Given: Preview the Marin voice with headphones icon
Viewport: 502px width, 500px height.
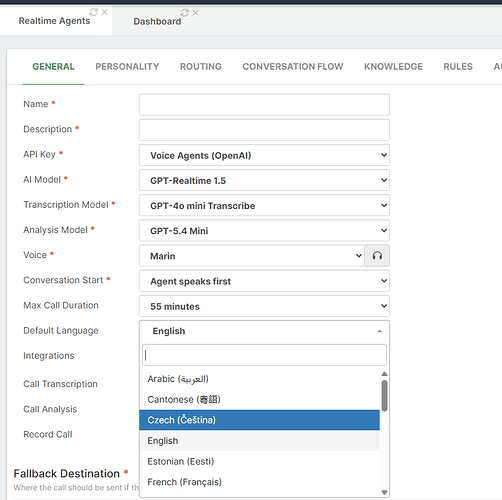Looking at the screenshot, I should (x=377, y=256).
